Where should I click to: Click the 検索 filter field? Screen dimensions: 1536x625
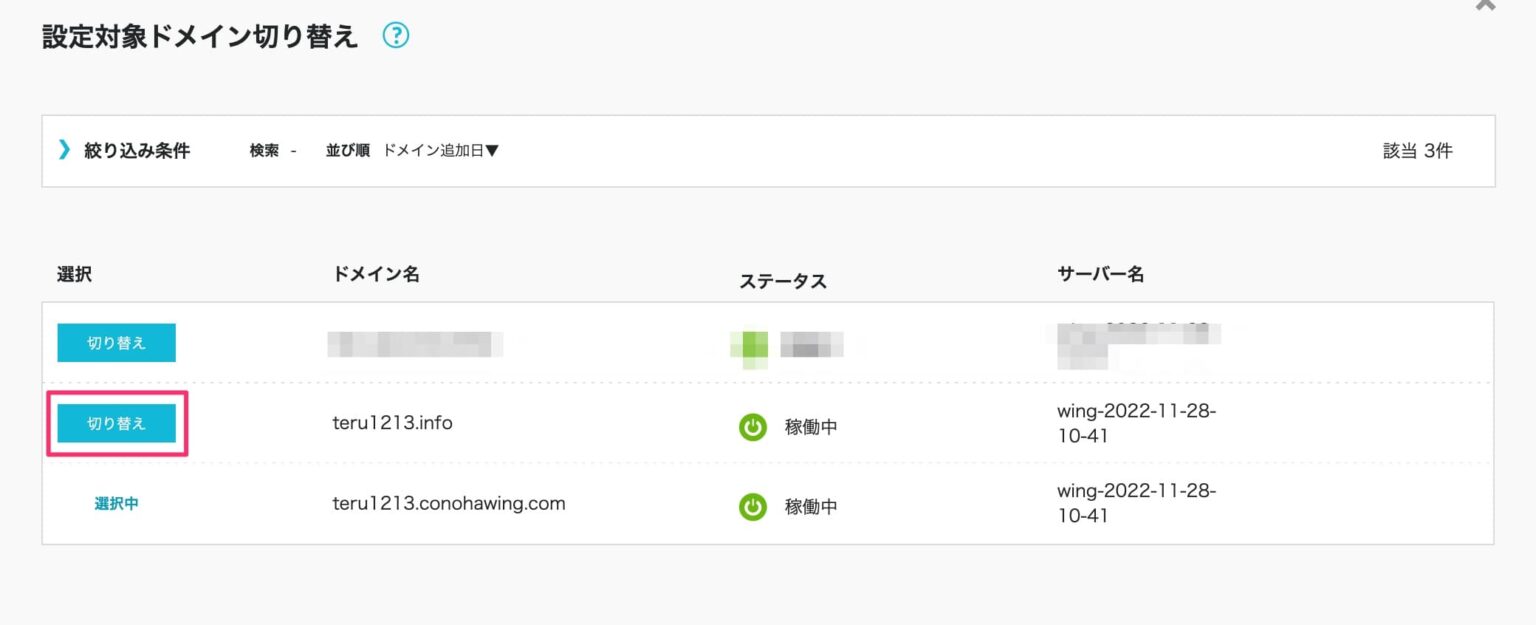(x=273, y=151)
